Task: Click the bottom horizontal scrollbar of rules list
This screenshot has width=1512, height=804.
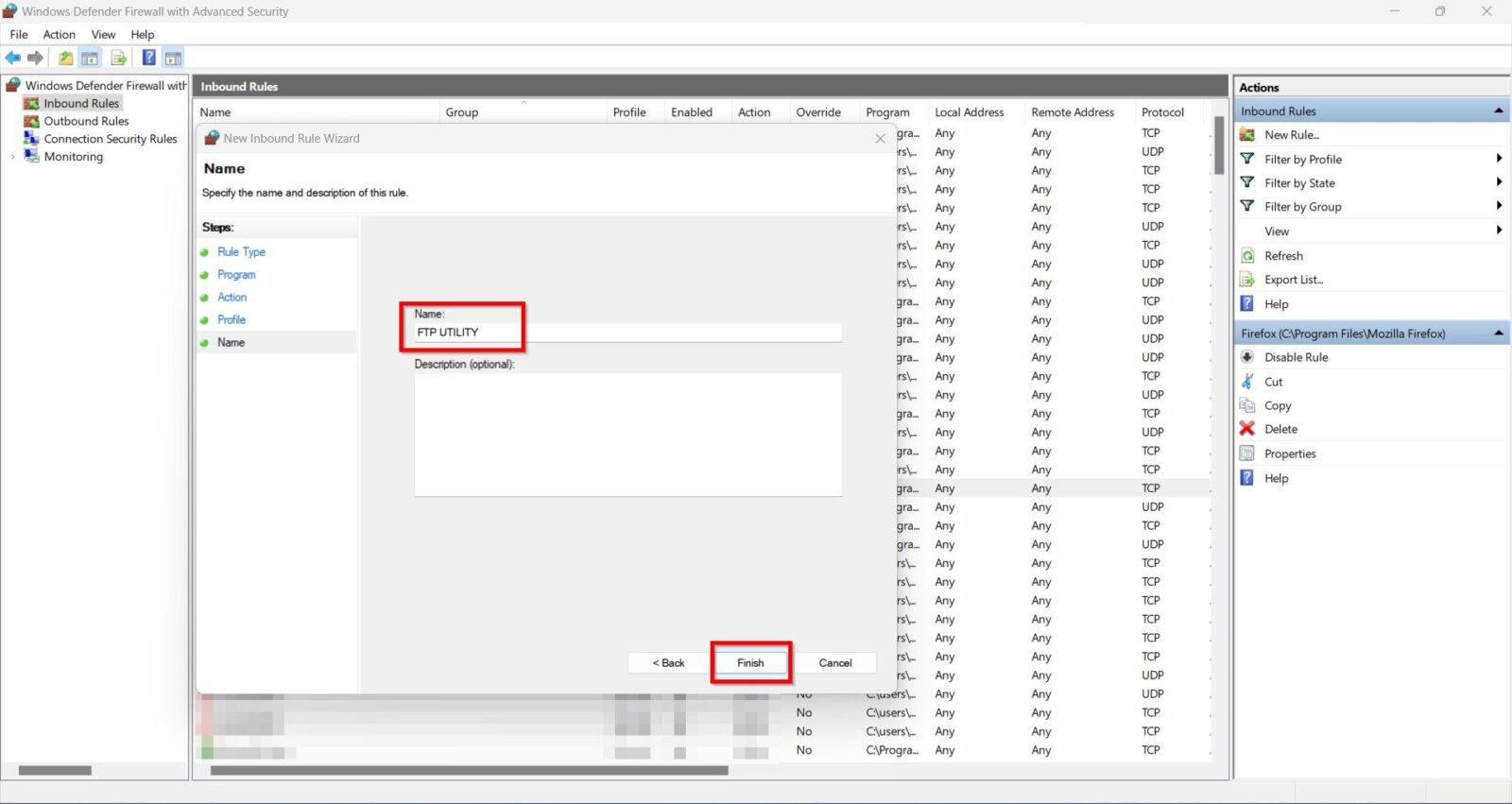Action: [469, 771]
